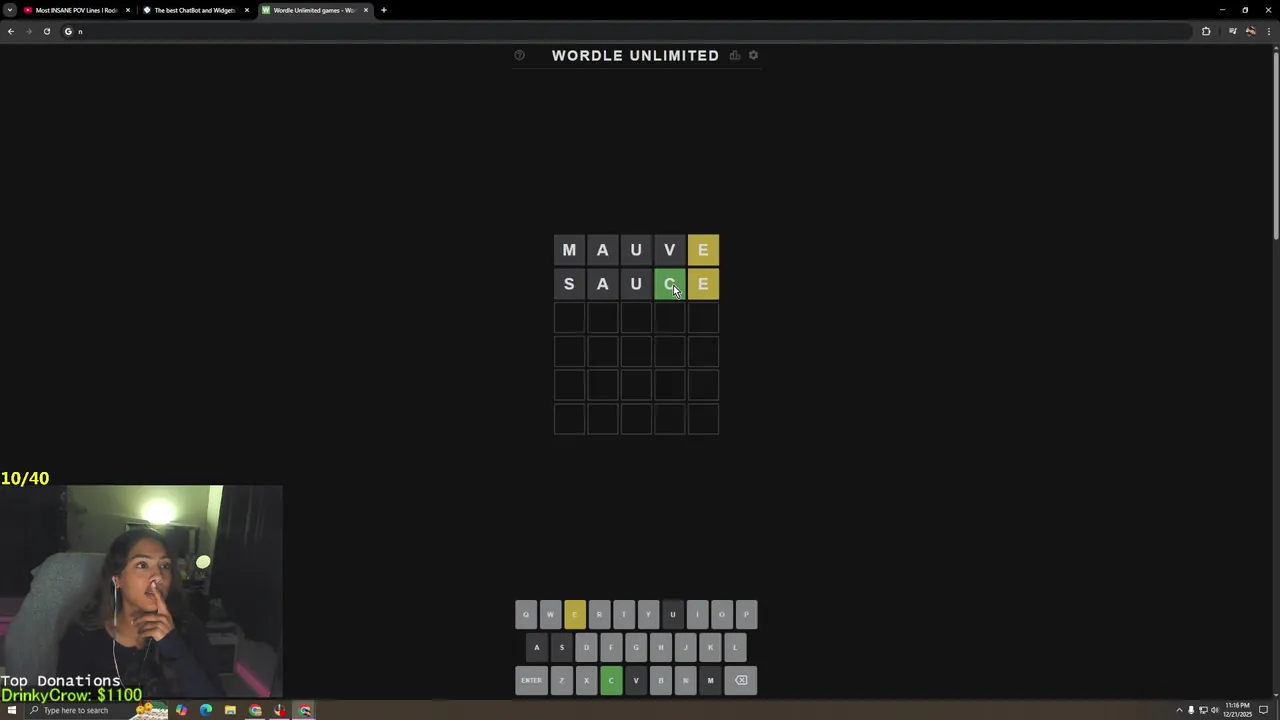The height and width of the screenshot is (720, 1280).
Task: Open the Wordle settings gear icon
Action: pos(753,55)
